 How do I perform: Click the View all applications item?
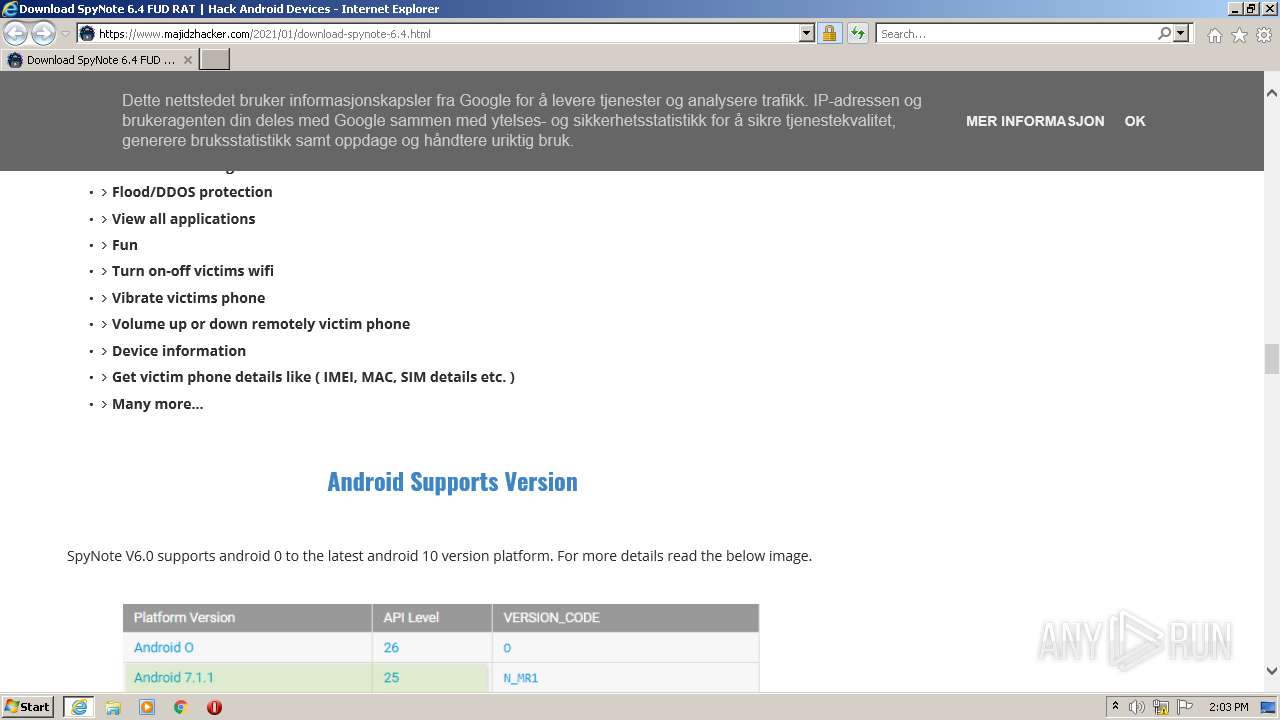point(183,219)
